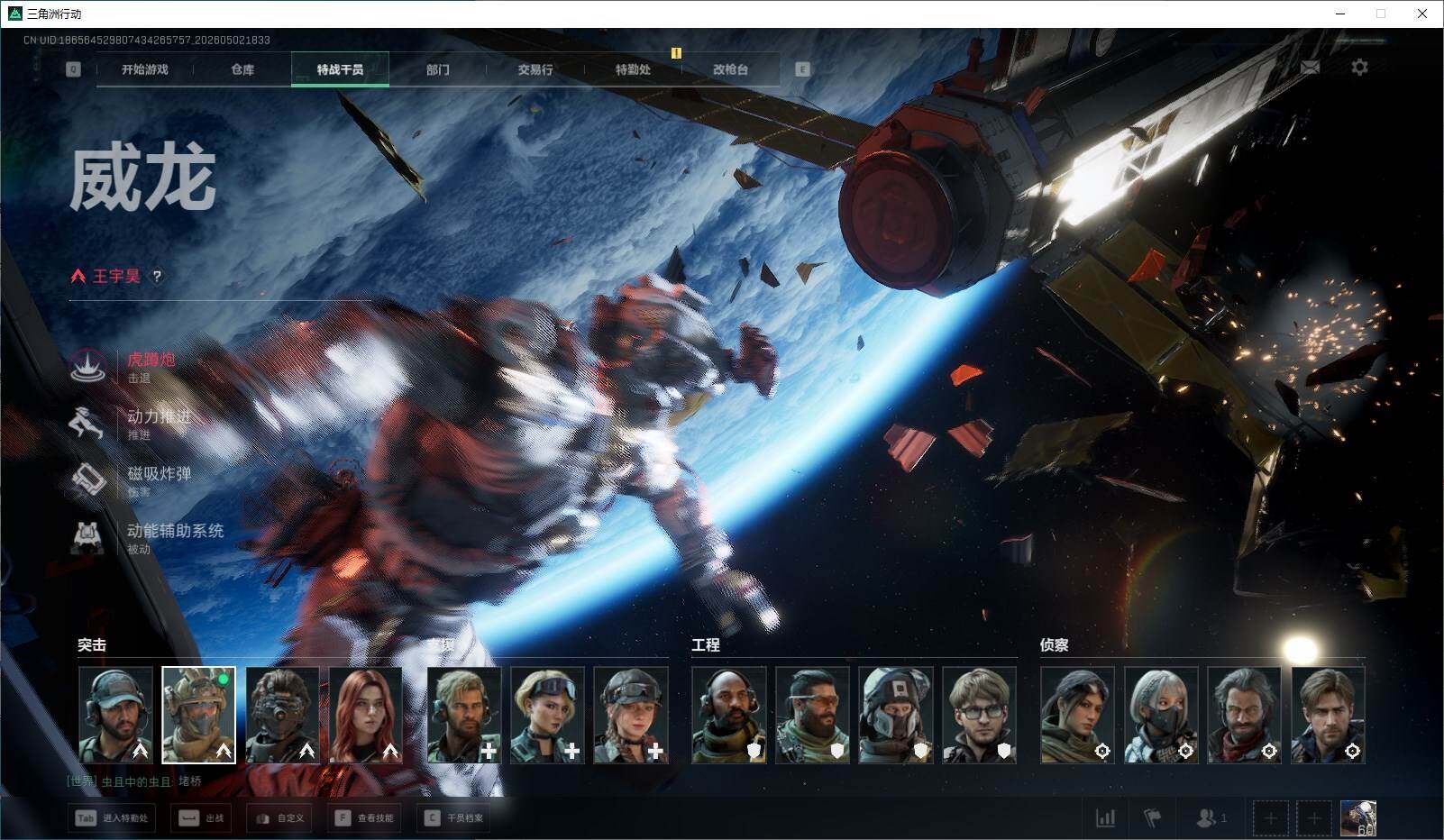Viewport: 1444px width, 840px height.
Task: Click the question mark beside 王宇昊
Action: click(x=157, y=277)
